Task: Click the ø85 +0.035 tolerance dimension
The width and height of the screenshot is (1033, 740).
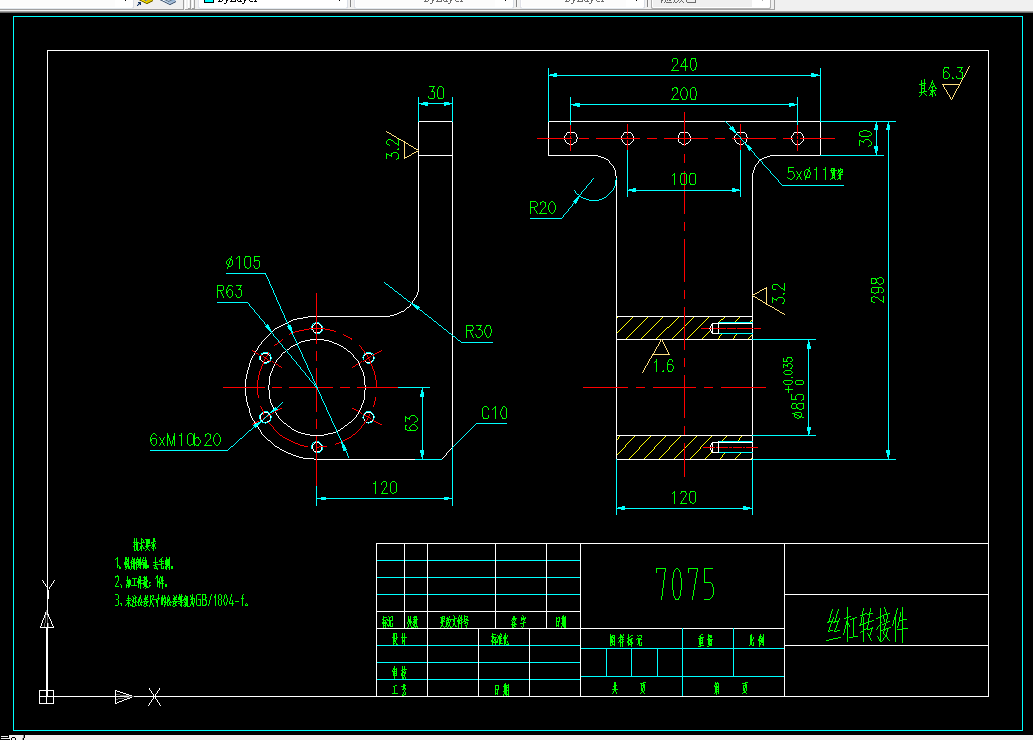Action: [795, 388]
